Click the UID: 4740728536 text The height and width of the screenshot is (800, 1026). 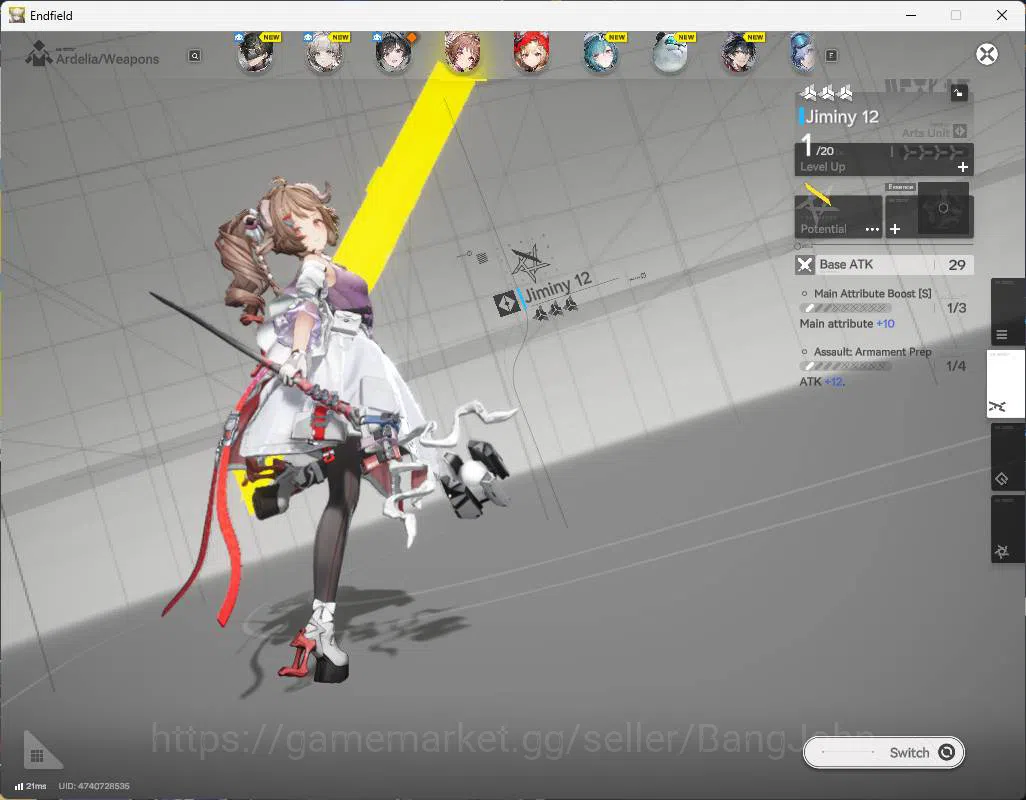click(x=94, y=786)
